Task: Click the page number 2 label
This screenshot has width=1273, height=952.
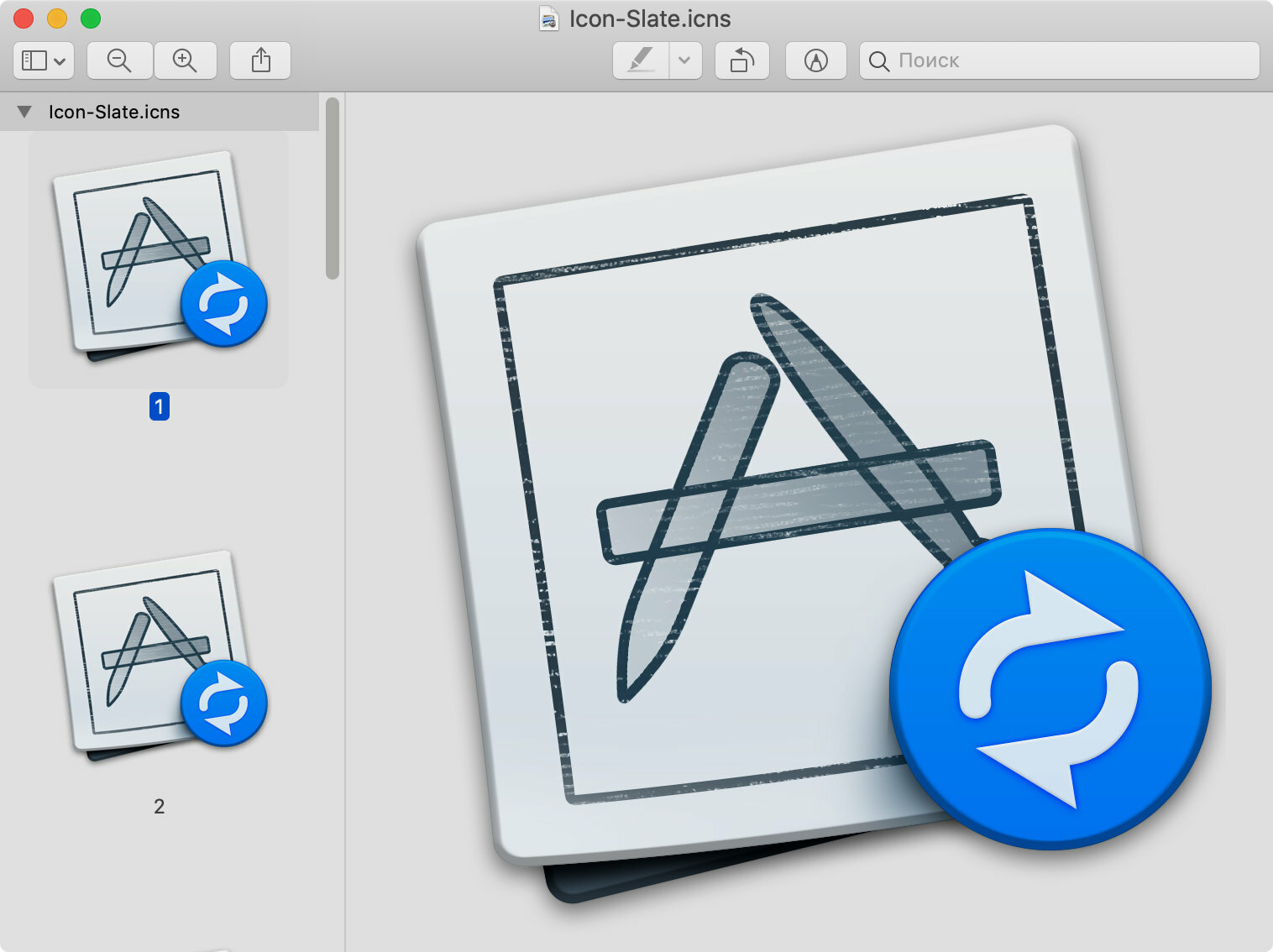Action: tap(159, 807)
